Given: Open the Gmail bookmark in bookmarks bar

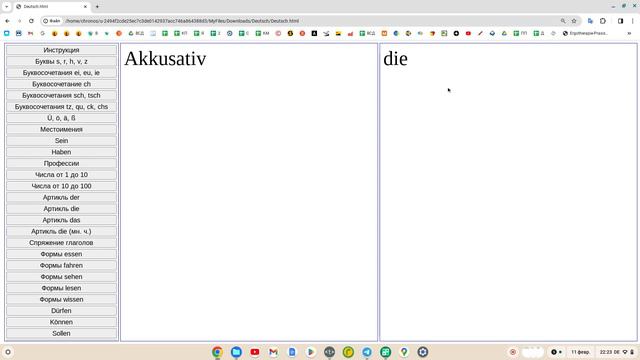Looking at the screenshot, I should click(x=31, y=33).
